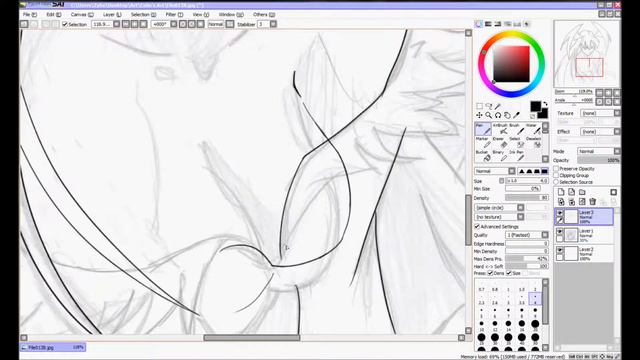Select the Marker tool

[x=483, y=142]
